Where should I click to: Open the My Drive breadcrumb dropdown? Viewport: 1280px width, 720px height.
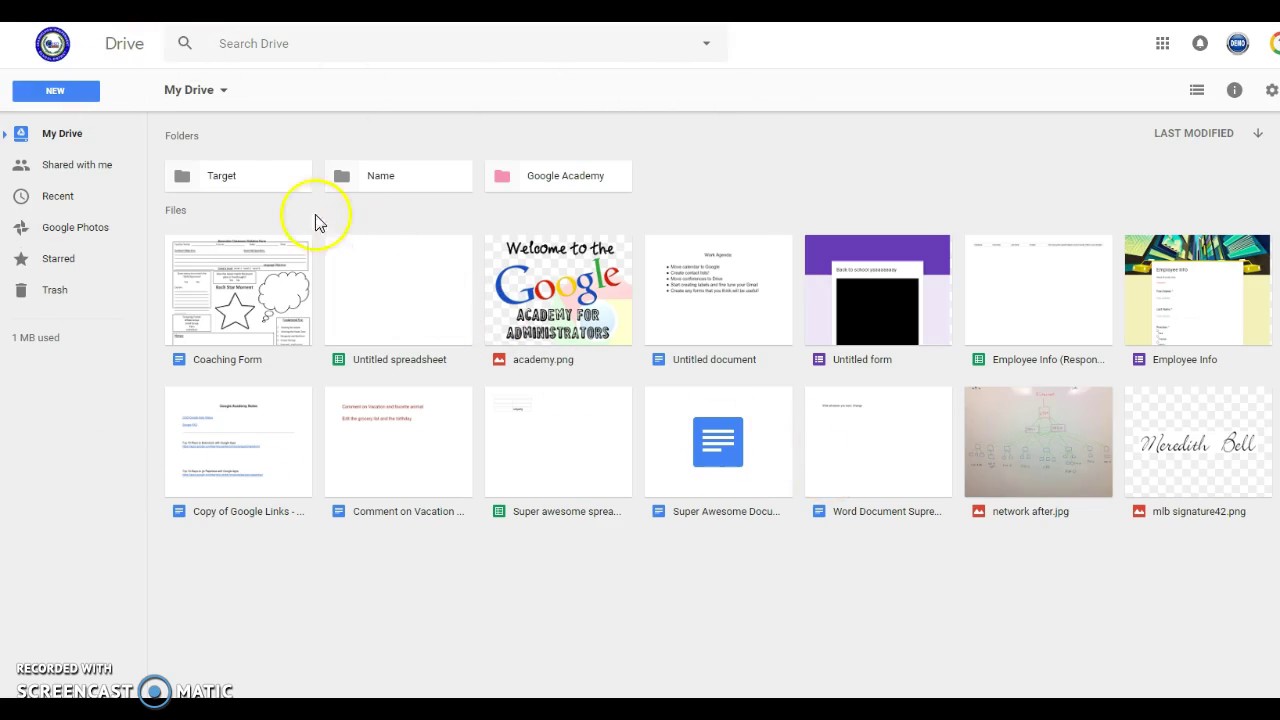[196, 90]
